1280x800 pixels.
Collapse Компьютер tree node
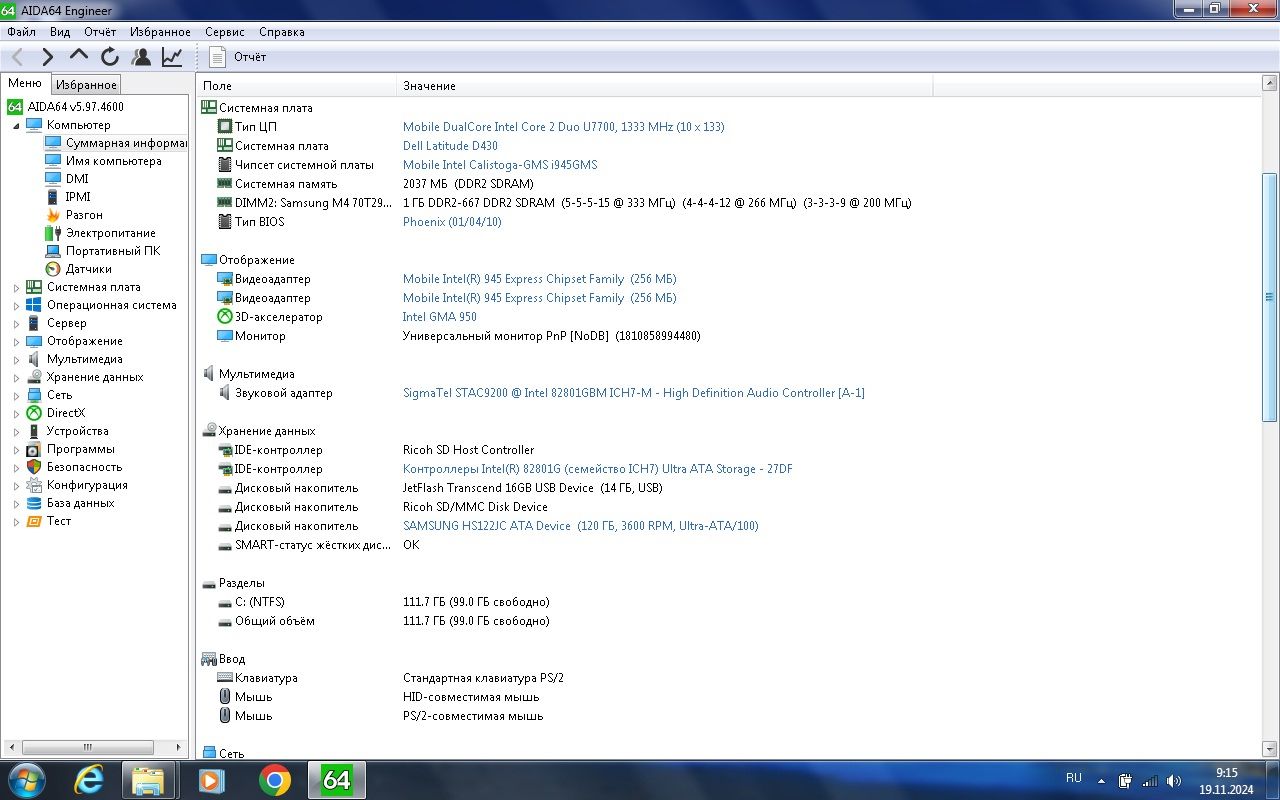click(x=16, y=125)
